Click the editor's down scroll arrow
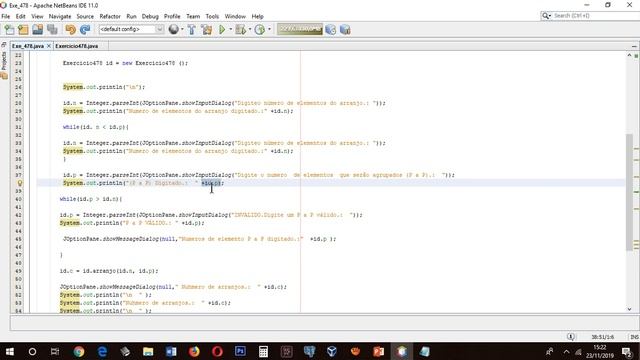This screenshot has height=360, width=640. (629, 309)
